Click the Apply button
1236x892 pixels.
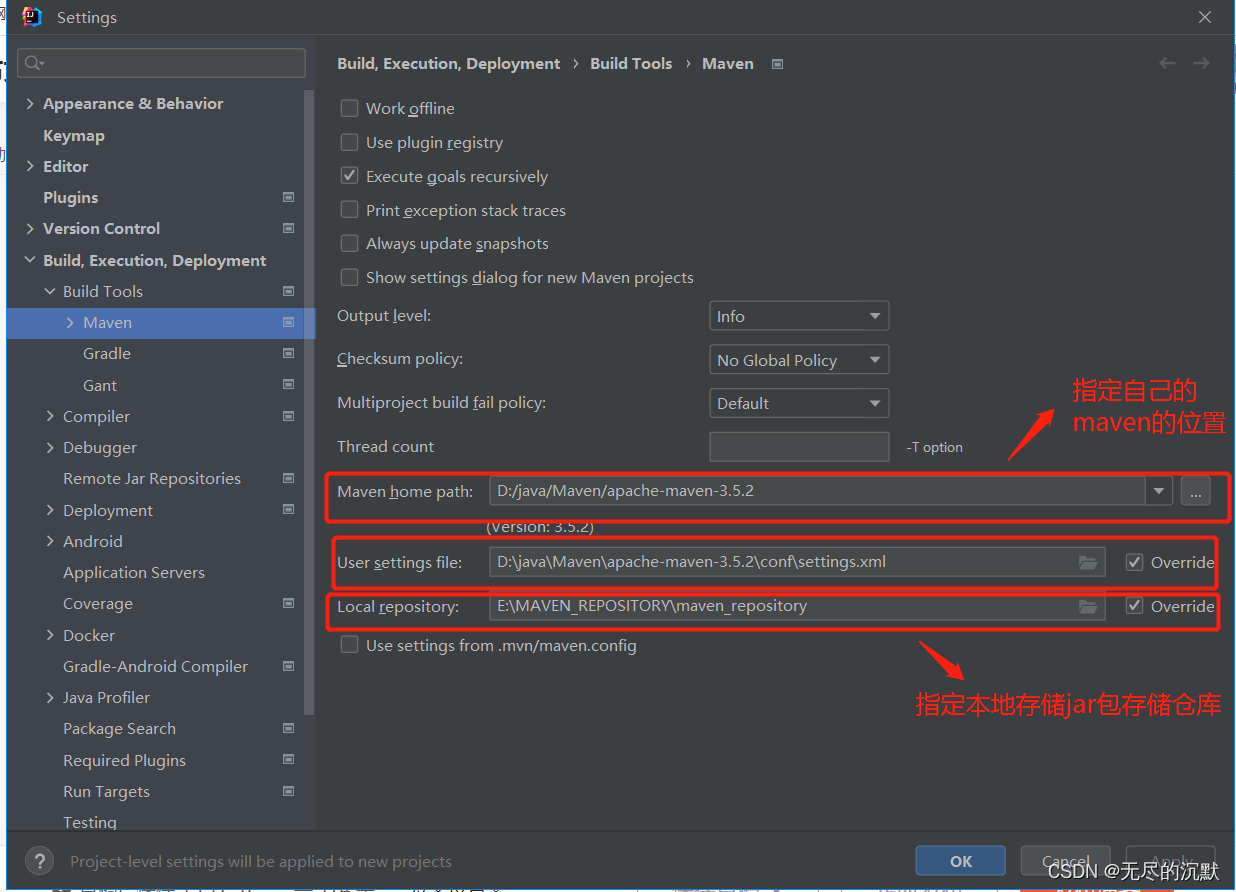tap(1171, 861)
